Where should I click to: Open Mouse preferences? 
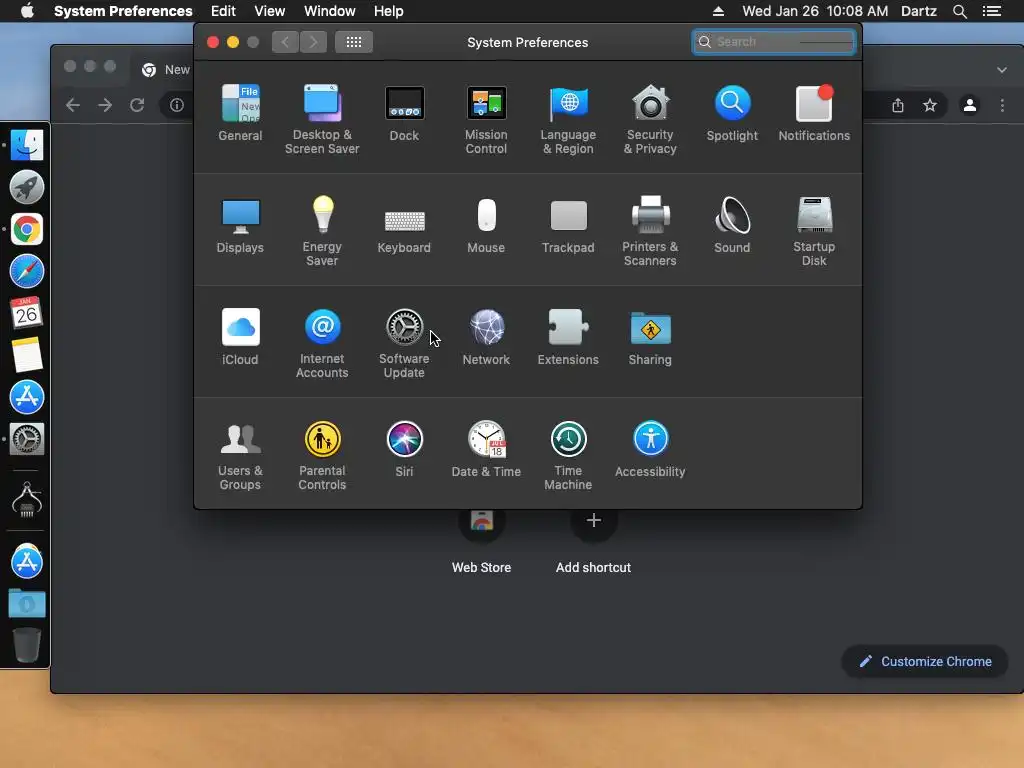click(x=486, y=226)
